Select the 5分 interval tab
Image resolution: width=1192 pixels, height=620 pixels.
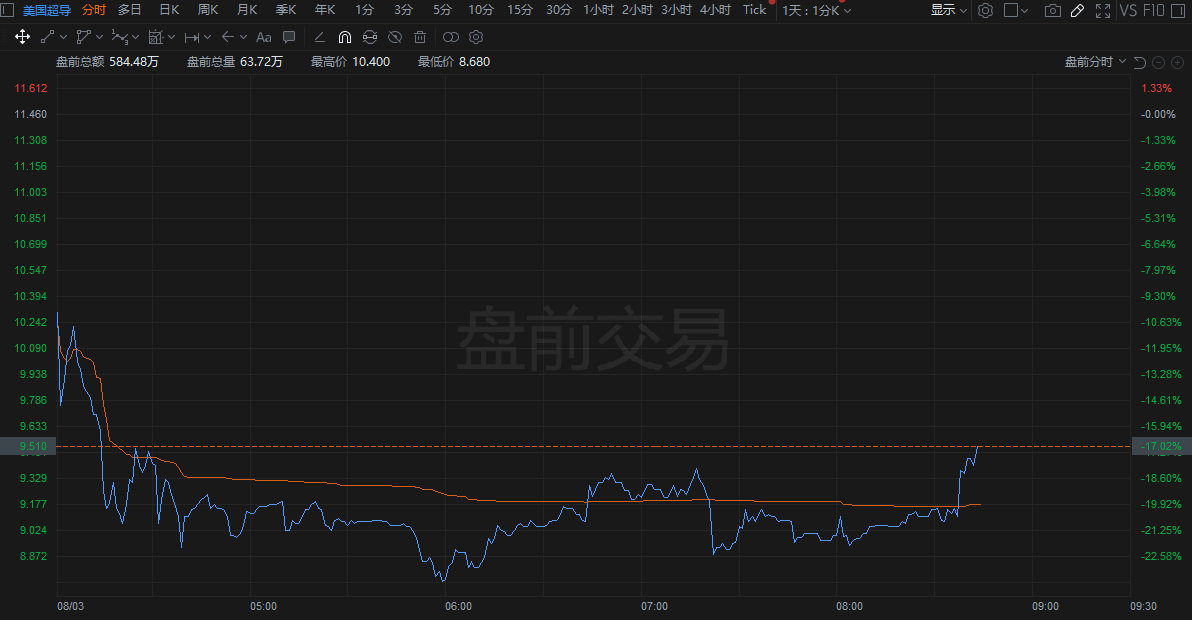pyautogui.click(x=442, y=10)
